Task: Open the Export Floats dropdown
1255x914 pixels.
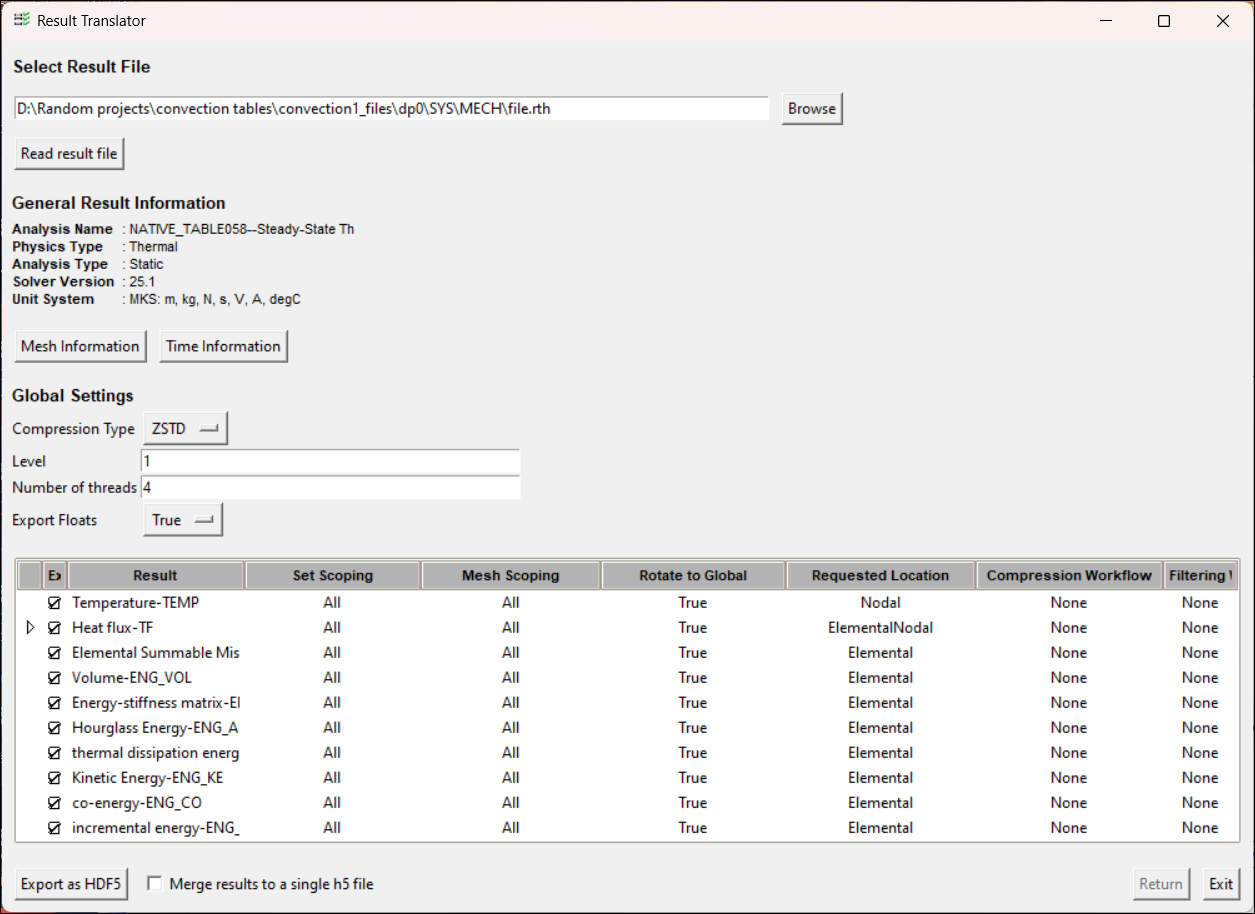Action: pos(182,519)
